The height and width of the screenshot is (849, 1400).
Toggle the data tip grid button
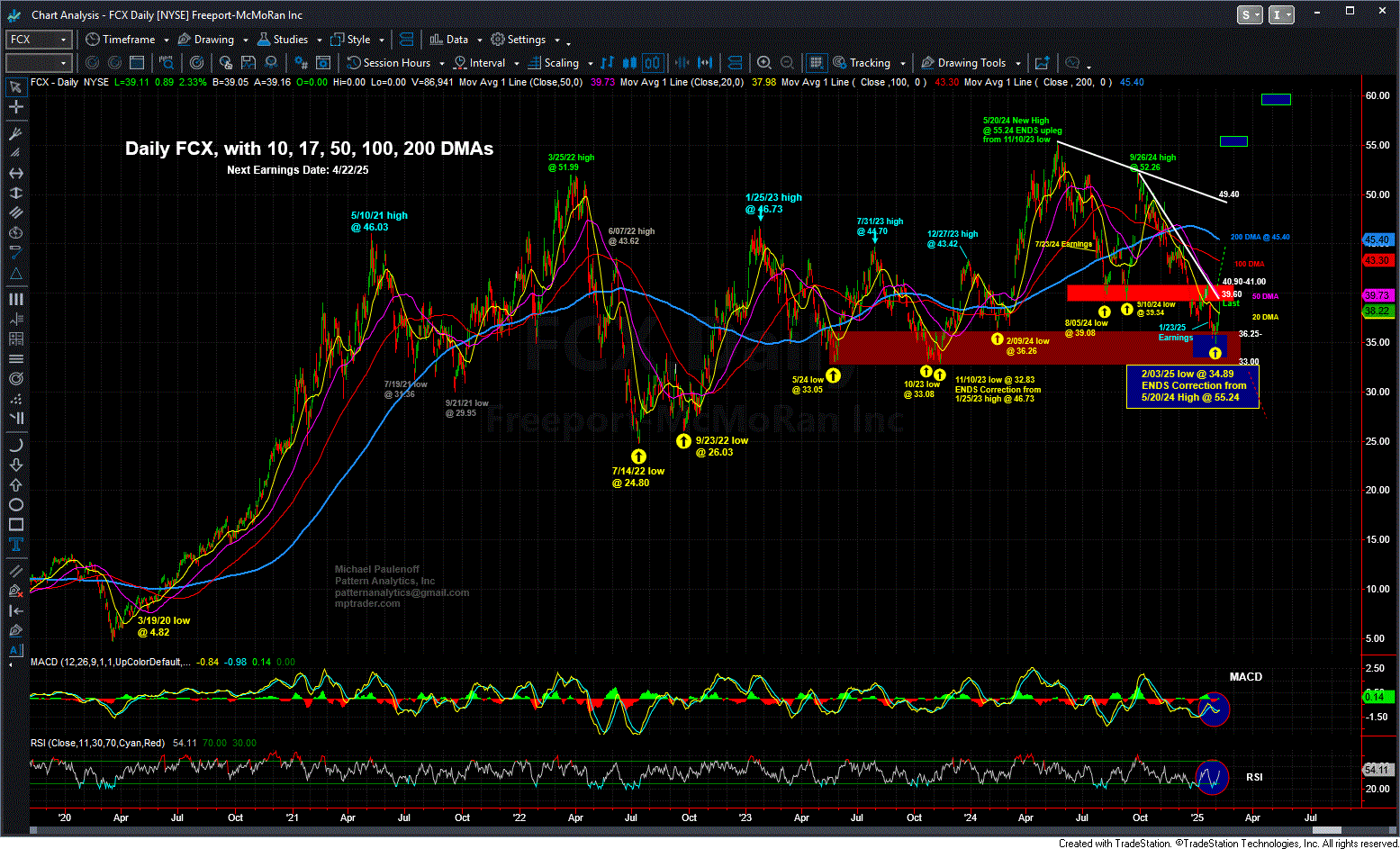[816, 63]
